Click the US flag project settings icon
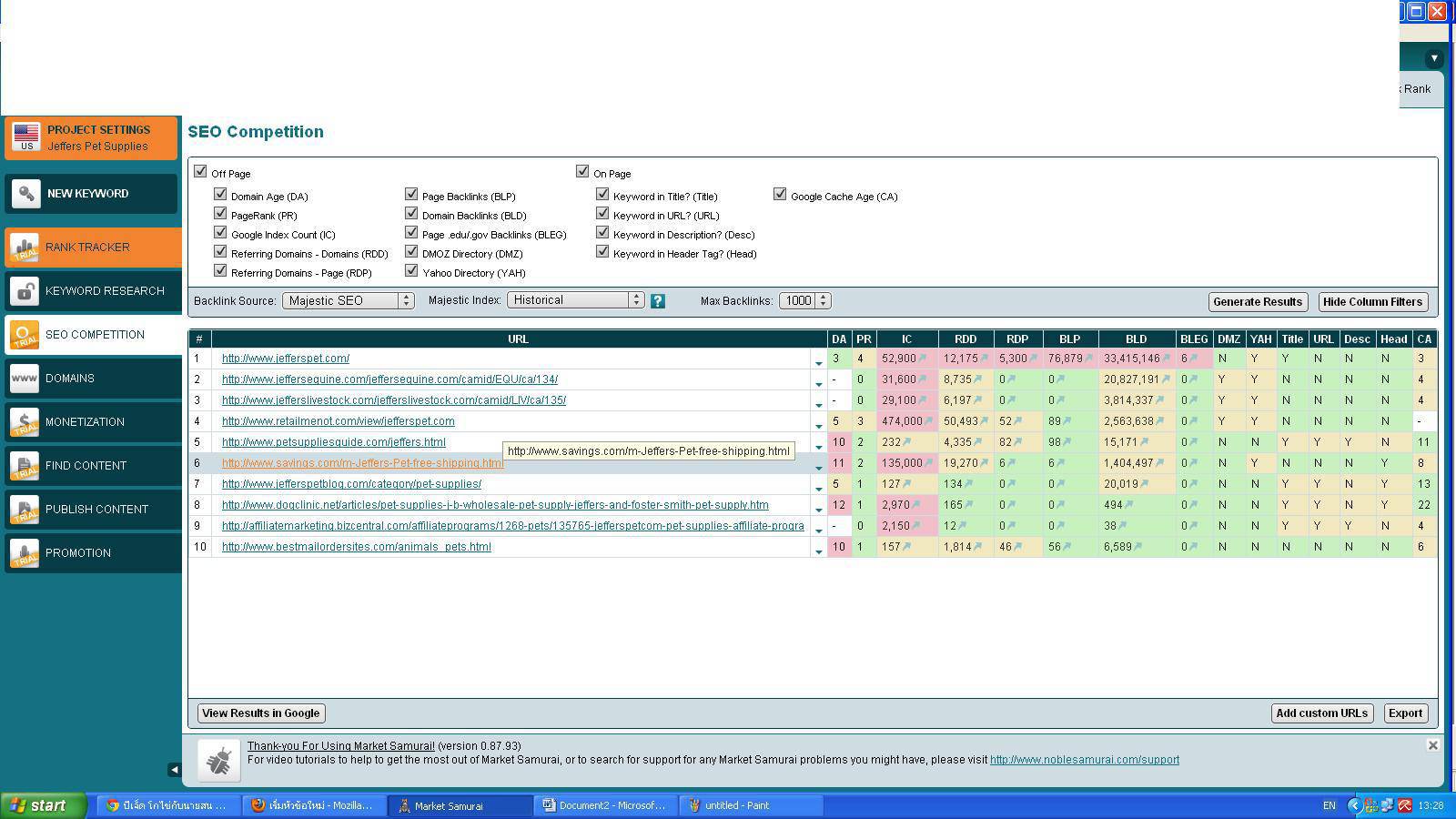 (26, 137)
